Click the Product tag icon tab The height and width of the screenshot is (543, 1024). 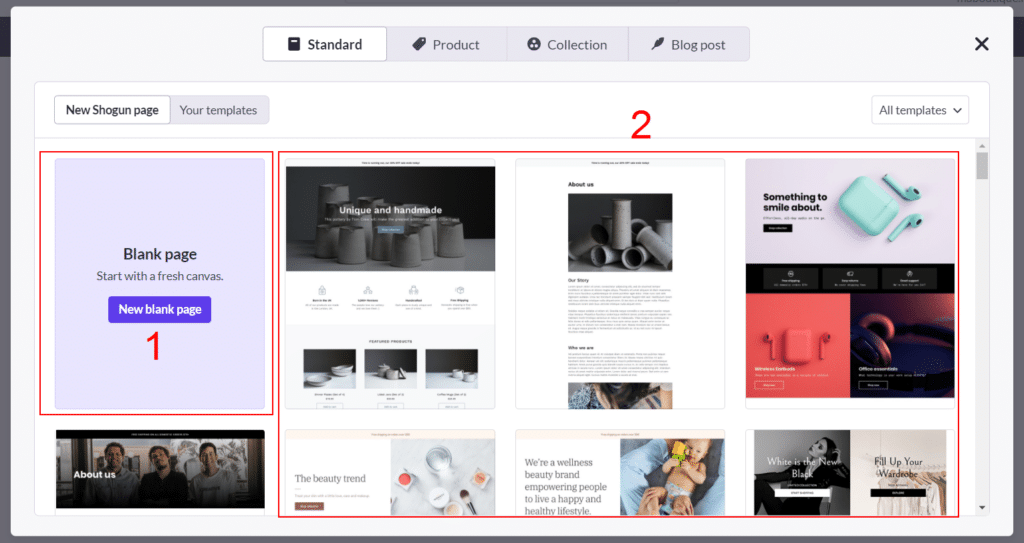[x=446, y=44]
